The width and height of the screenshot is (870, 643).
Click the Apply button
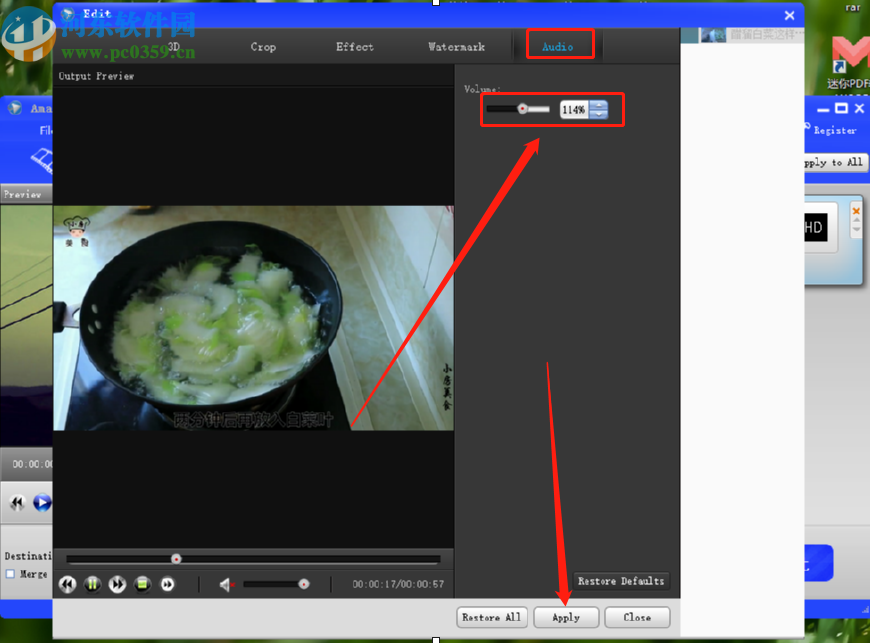(x=565, y=617)
